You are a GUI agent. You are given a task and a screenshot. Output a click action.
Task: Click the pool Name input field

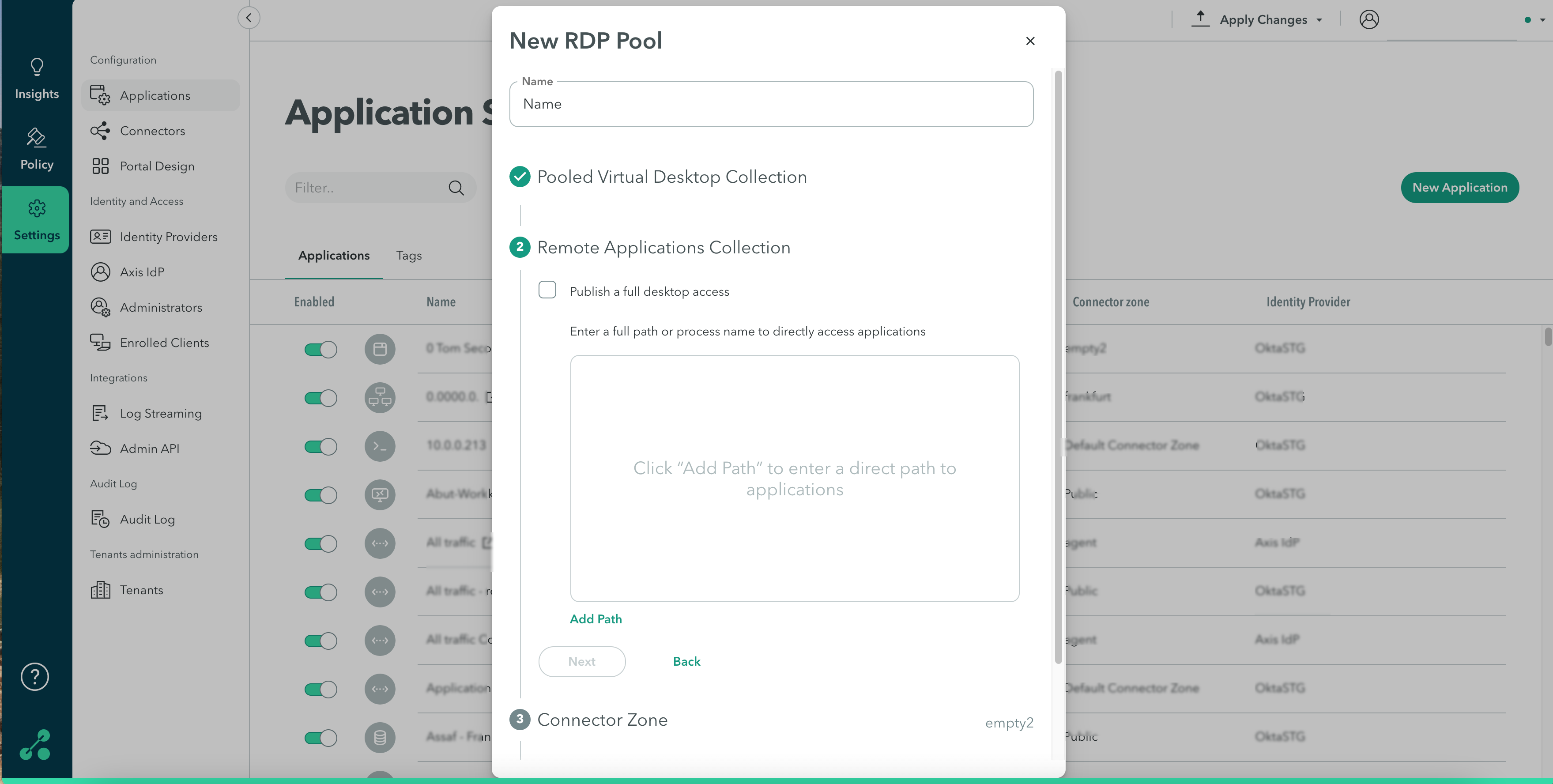771,104
